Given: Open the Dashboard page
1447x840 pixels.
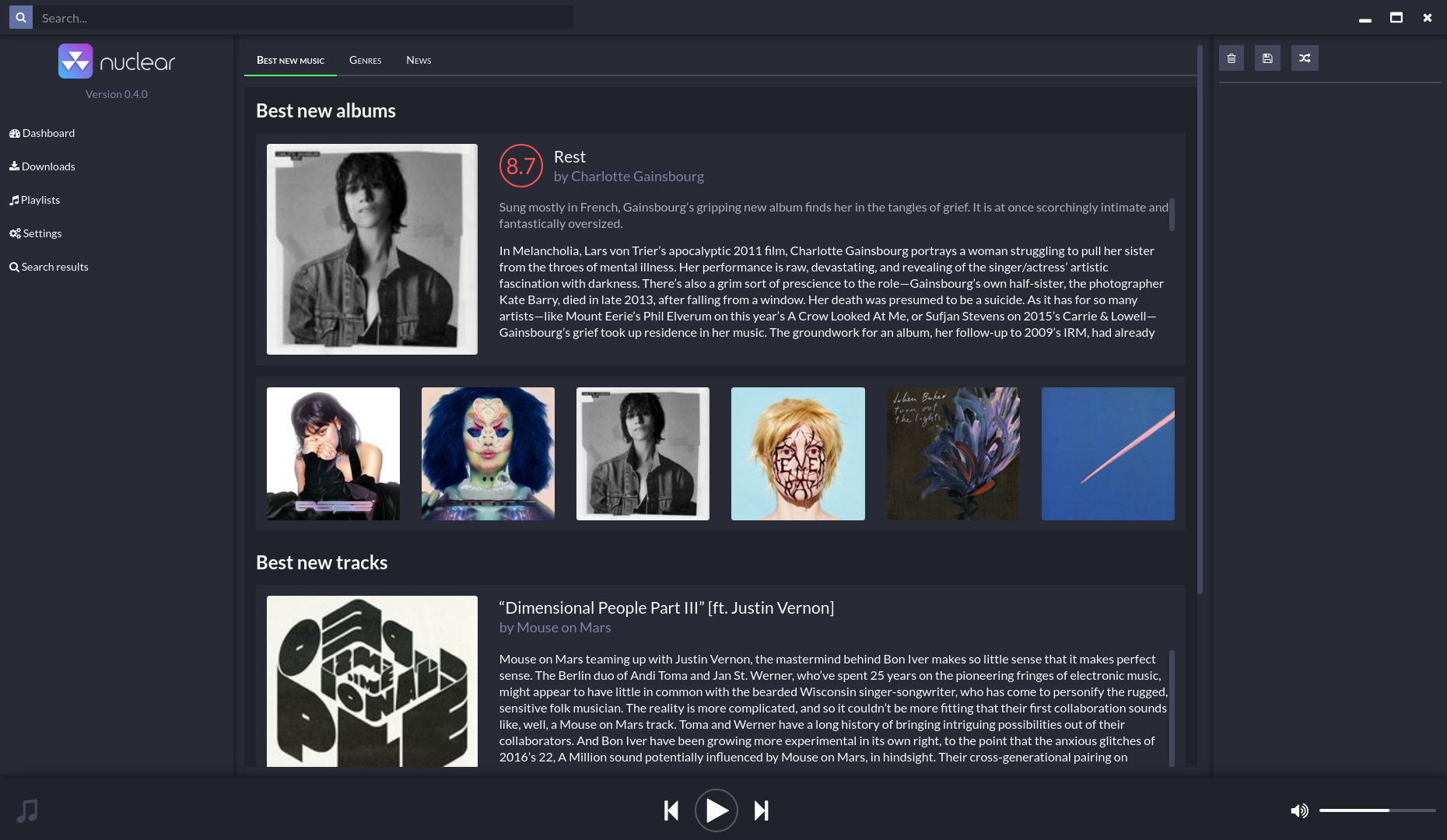Looking at the screenshot, I should [x=42, y=133].
